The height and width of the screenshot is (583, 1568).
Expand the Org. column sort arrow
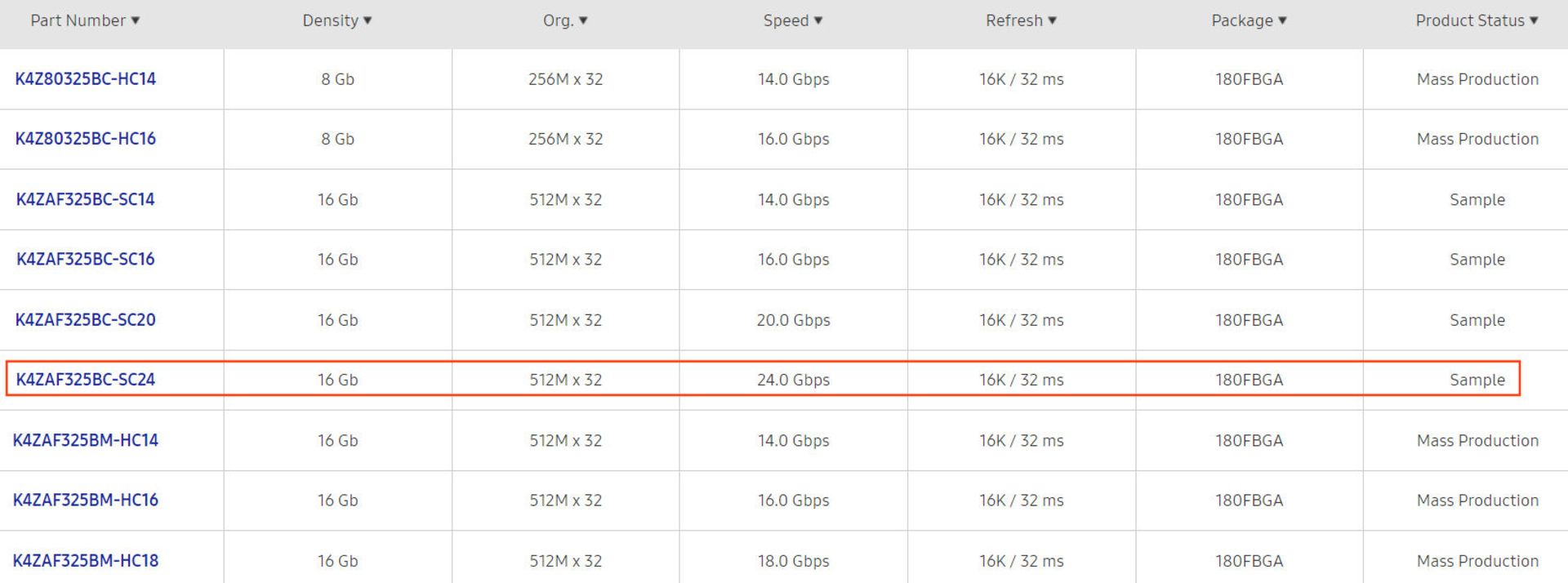pyautogui.click(x=582, y=20)
